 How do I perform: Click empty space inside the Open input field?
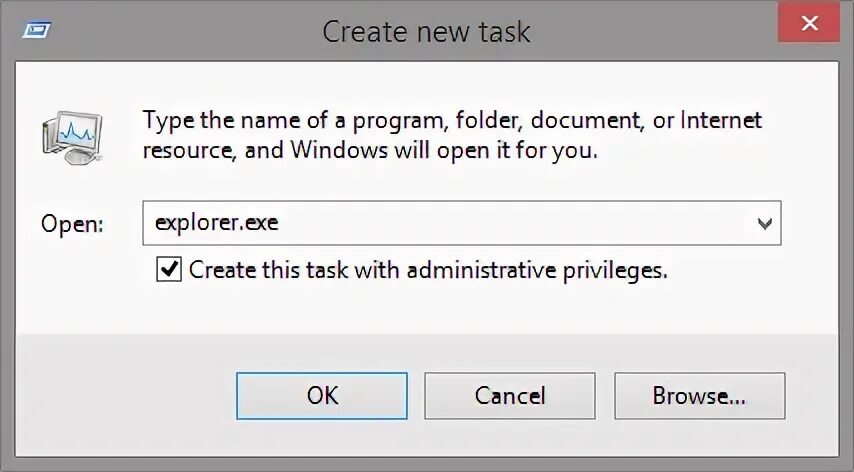click(x=500, y=223)
